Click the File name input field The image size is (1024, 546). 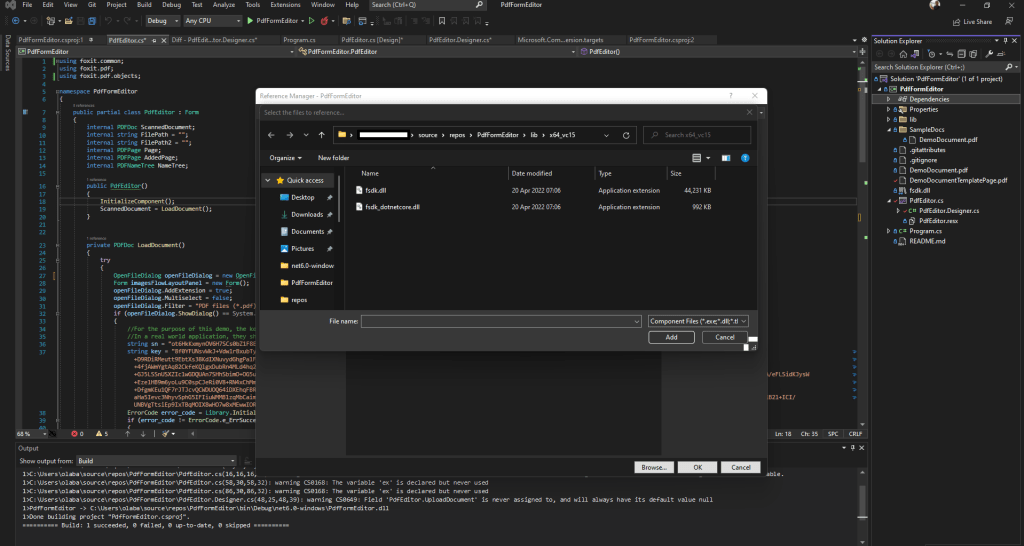[x=501, y=321]
